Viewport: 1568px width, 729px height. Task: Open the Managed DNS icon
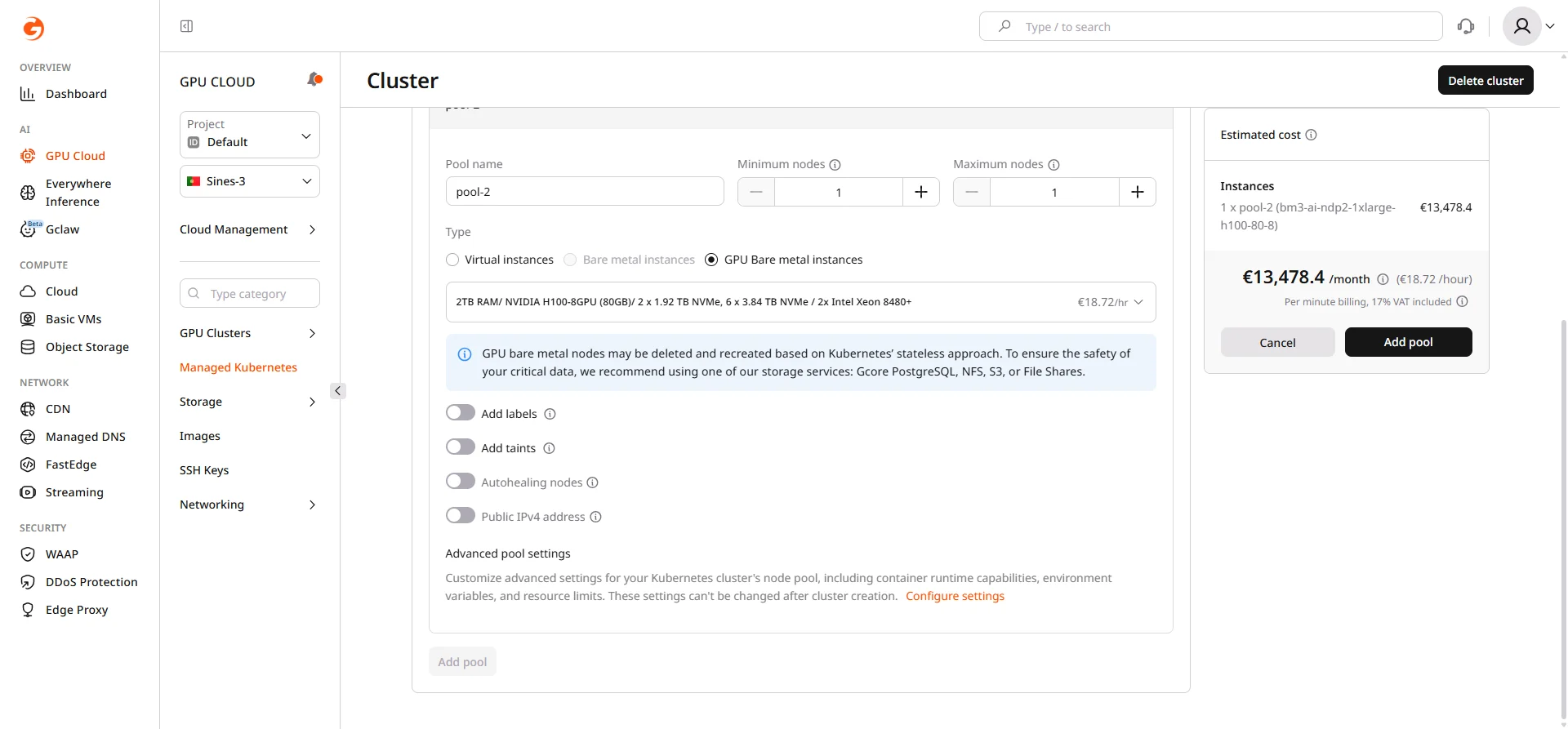pos(28,437)
